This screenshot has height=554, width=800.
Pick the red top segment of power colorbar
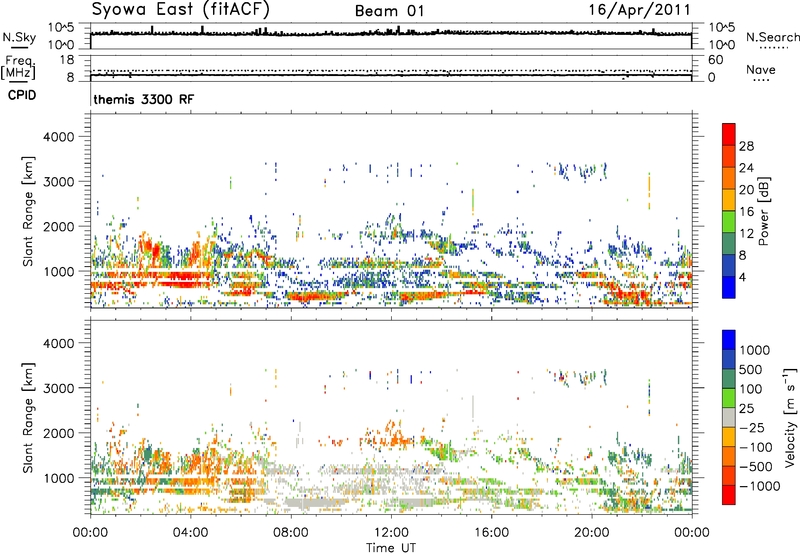729,135
